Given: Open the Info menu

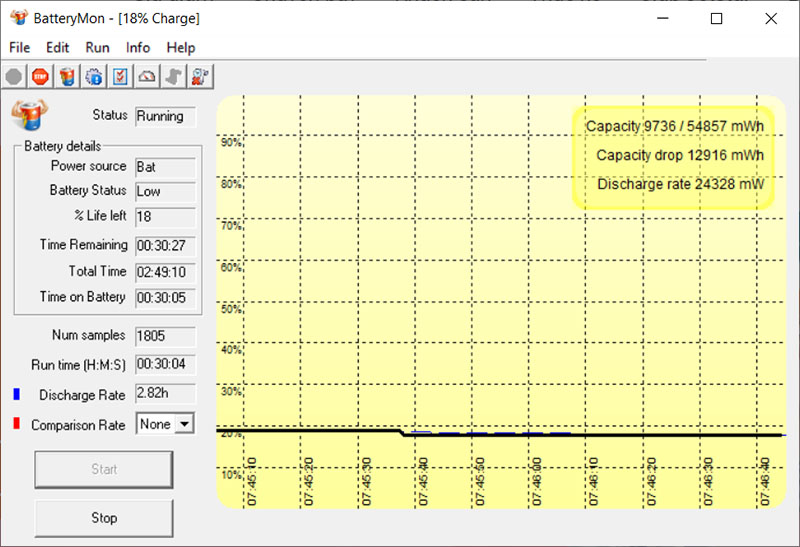Looking at the screenshot, I should pos(138,47).
